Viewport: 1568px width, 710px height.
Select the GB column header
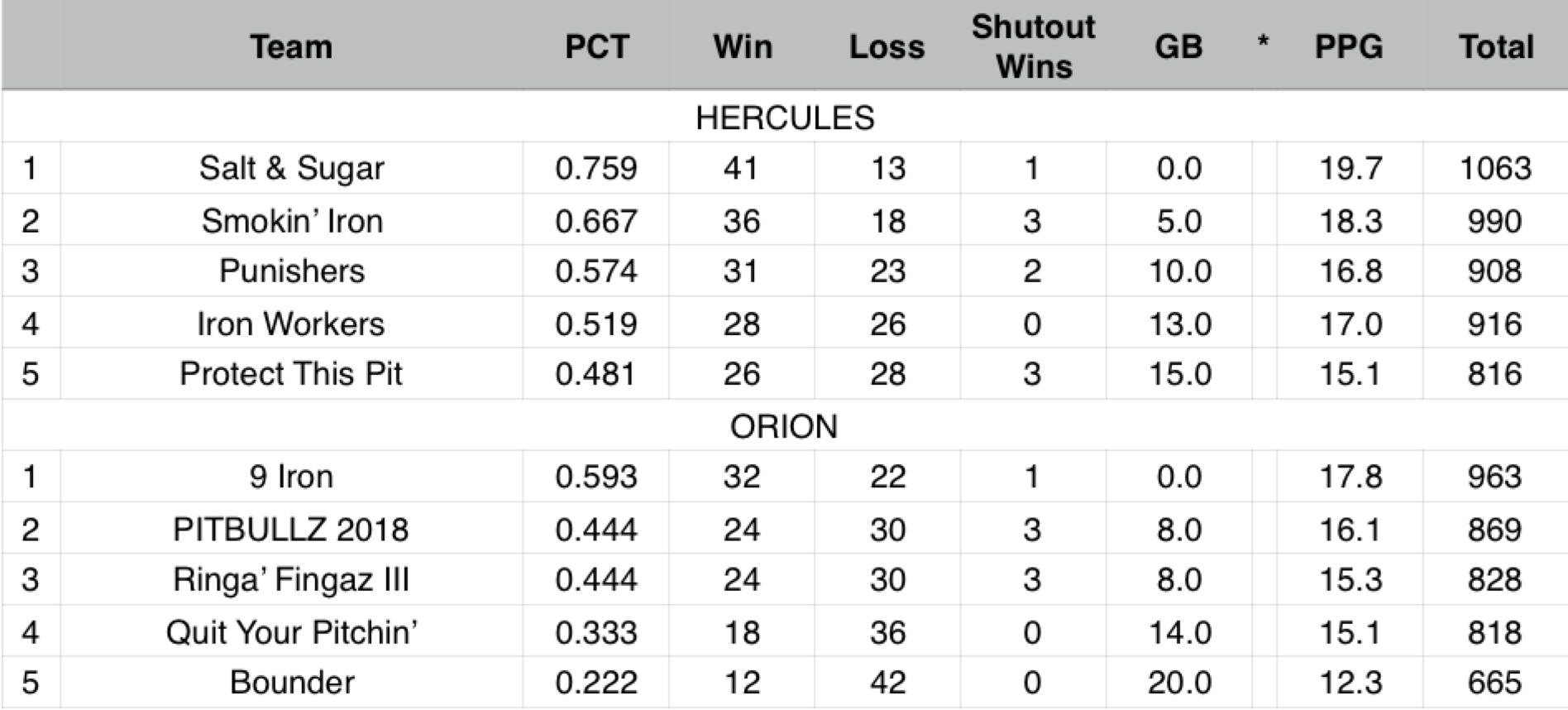tap(1178, 46)
